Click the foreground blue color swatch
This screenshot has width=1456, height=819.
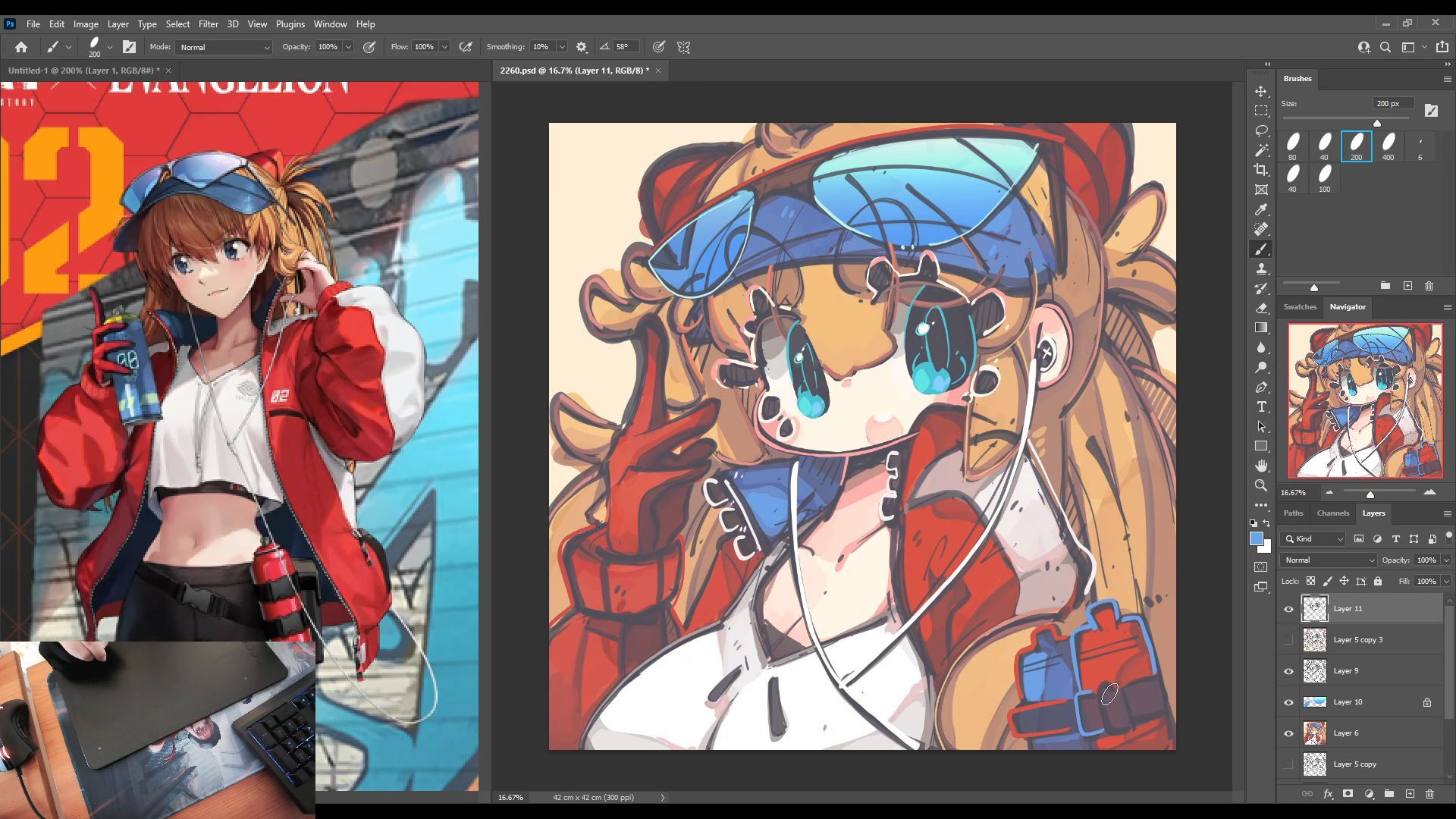coord(1256,538)
